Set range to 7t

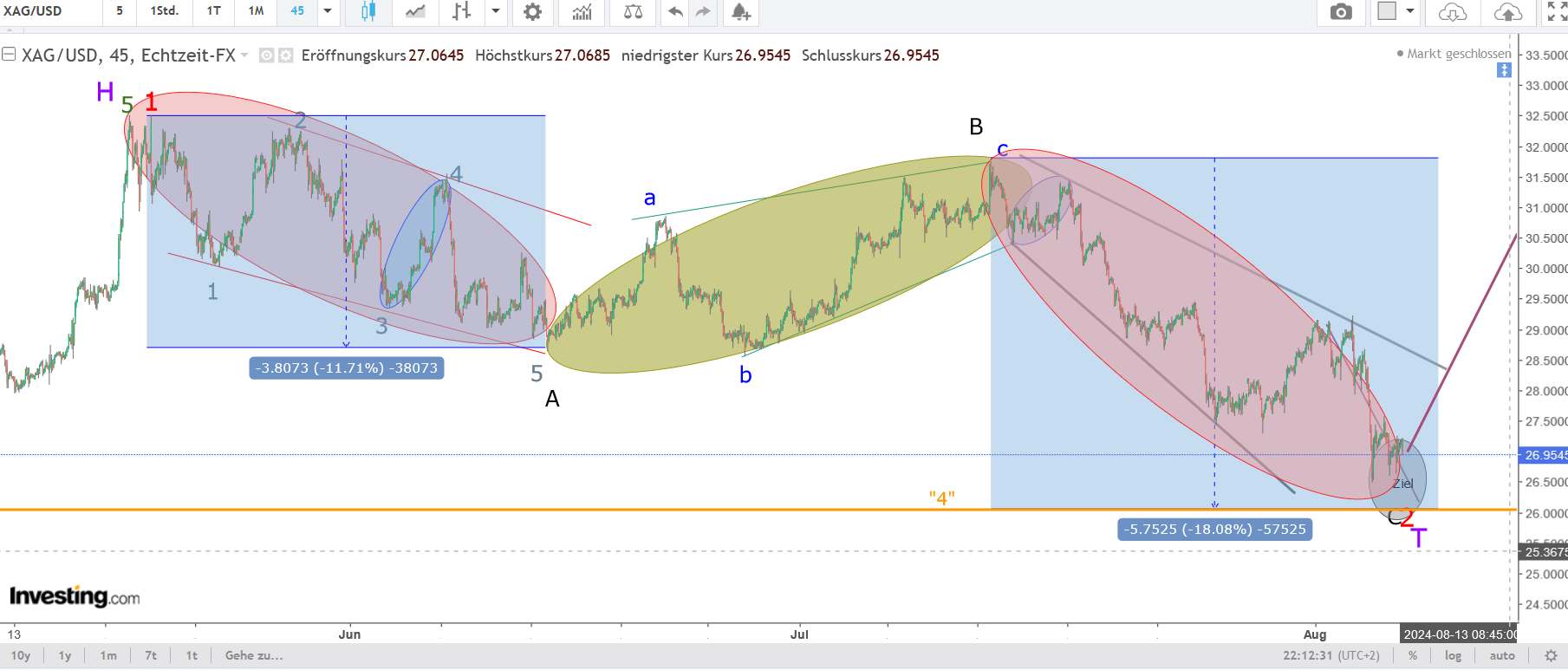point(151,655)
